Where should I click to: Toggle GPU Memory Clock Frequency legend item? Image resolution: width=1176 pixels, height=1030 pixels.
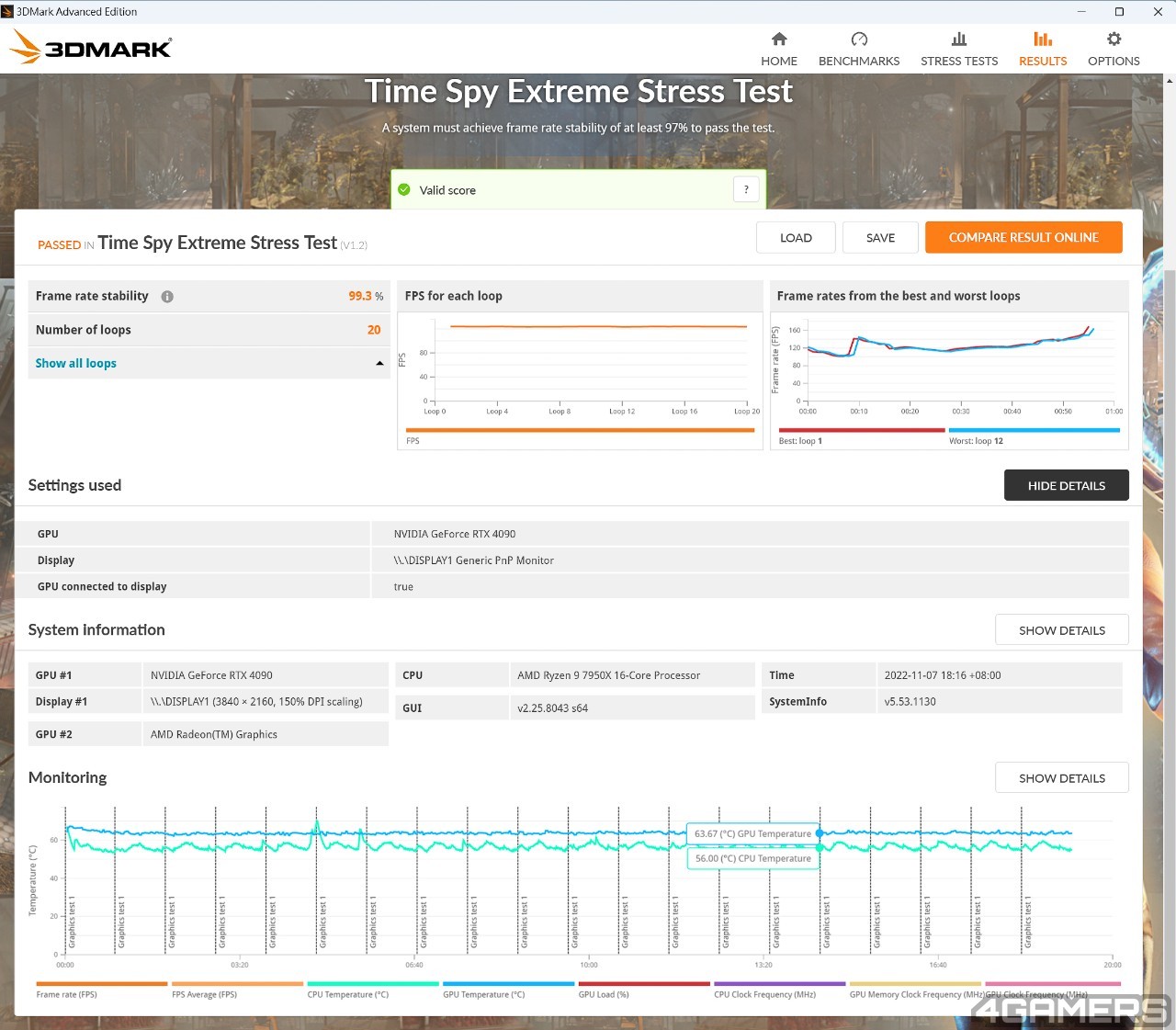915,989
